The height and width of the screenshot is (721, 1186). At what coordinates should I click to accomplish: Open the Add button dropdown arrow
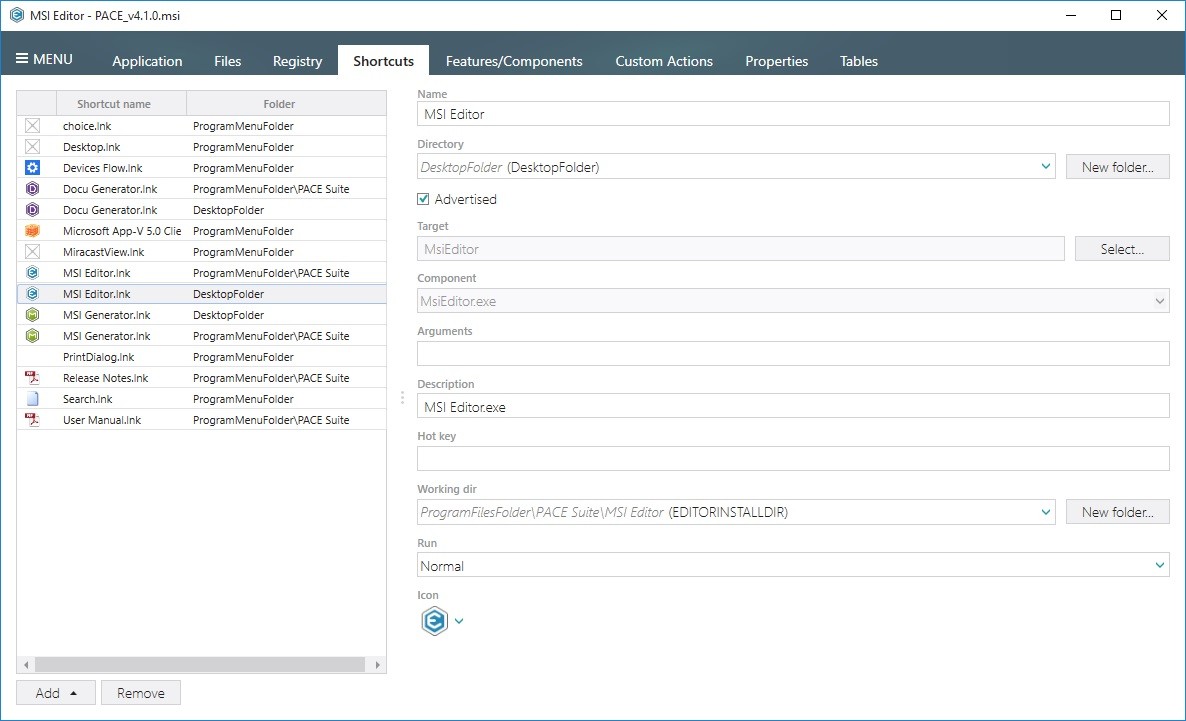[x=73, y=693]
